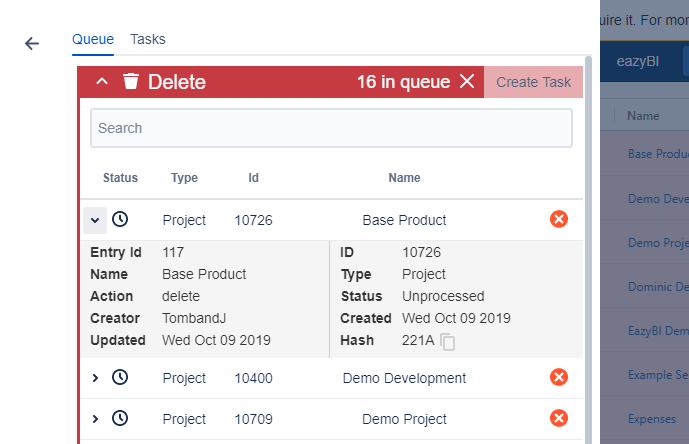Click into the Search field
Screen dimensions: 689x444
331,128
